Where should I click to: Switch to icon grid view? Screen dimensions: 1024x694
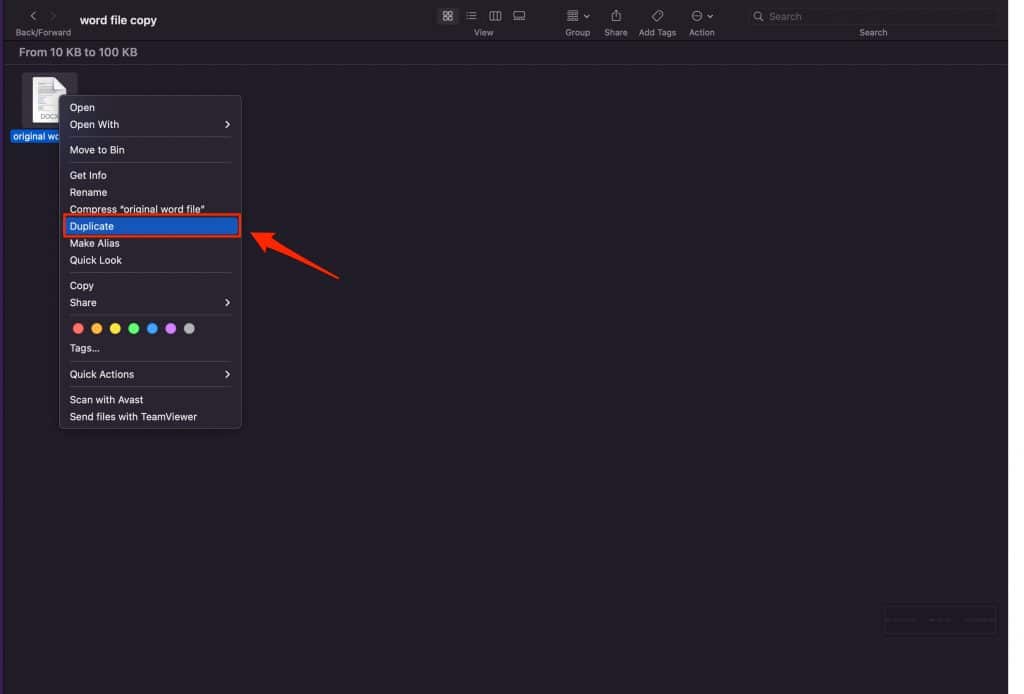447,16
